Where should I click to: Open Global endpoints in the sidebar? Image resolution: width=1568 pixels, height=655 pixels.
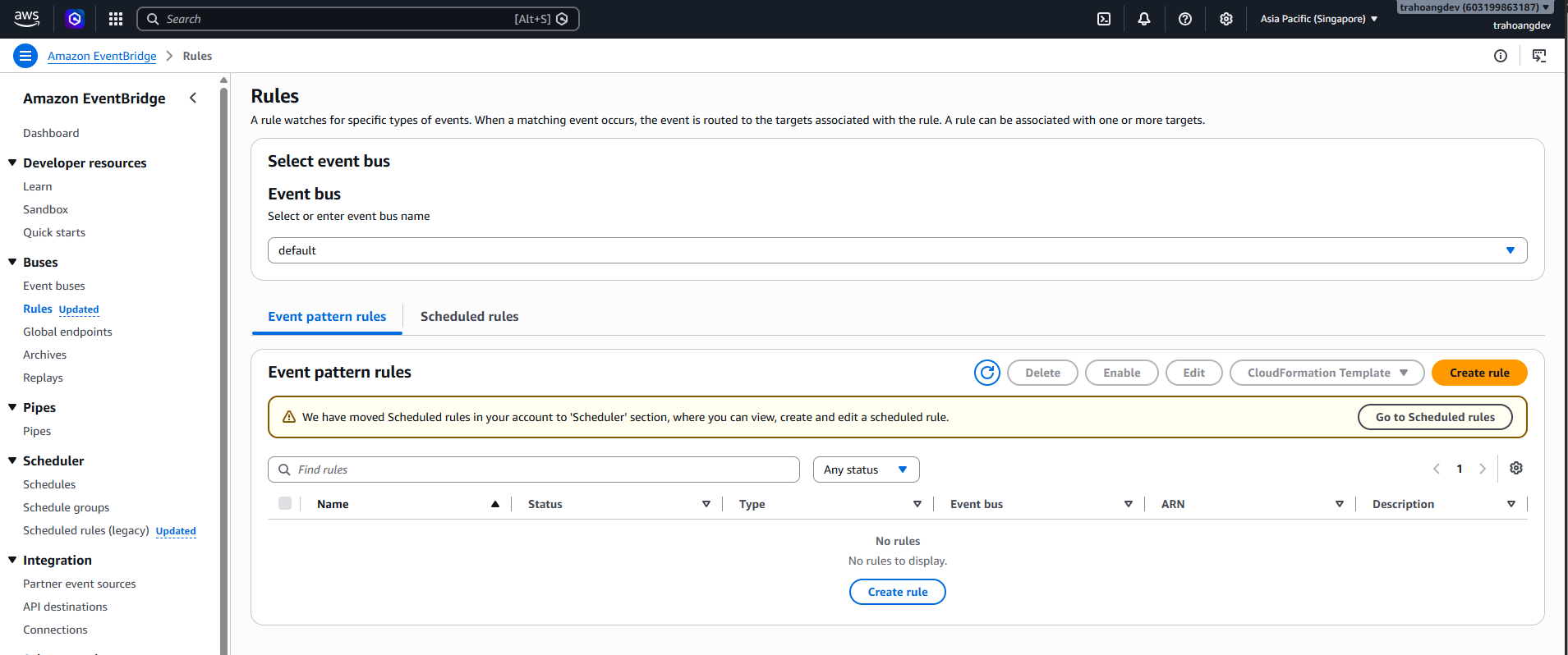click(67, 332)
